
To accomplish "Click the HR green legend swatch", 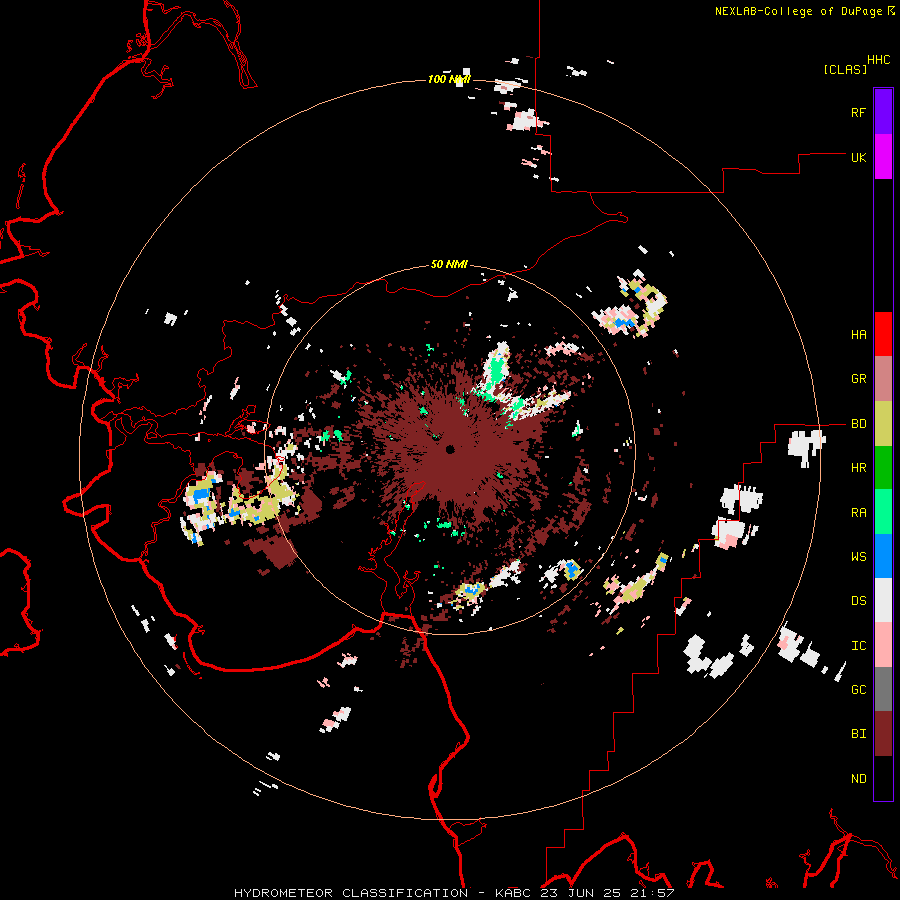I will (883, 468).
